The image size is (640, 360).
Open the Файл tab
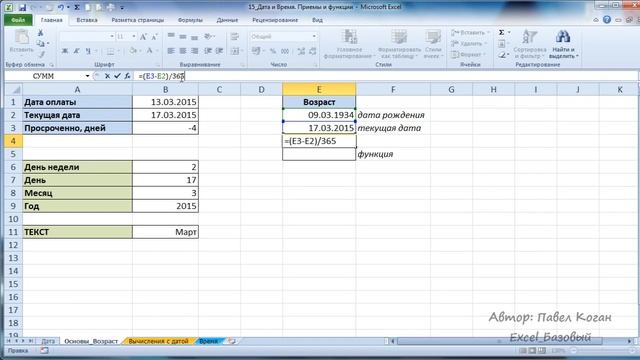click(18, 20)
